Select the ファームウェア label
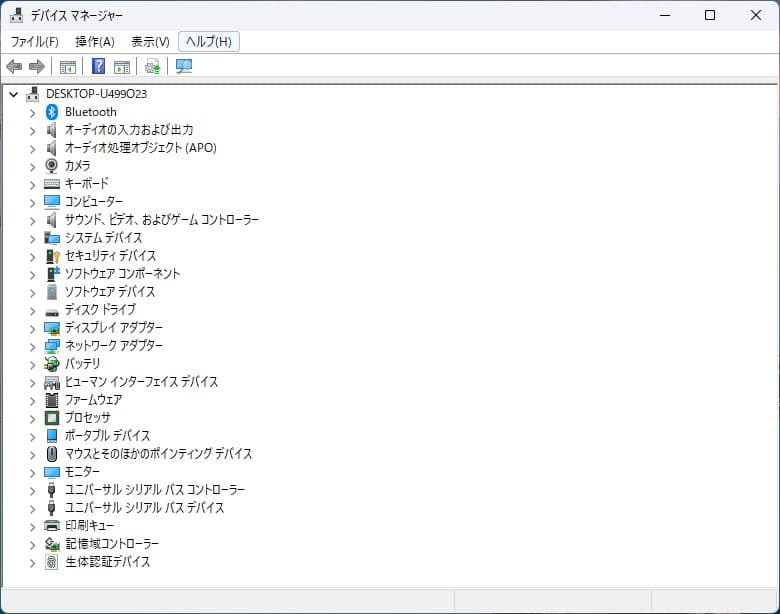The width and height of the screenshot is (780, 614). click(94, 400)
